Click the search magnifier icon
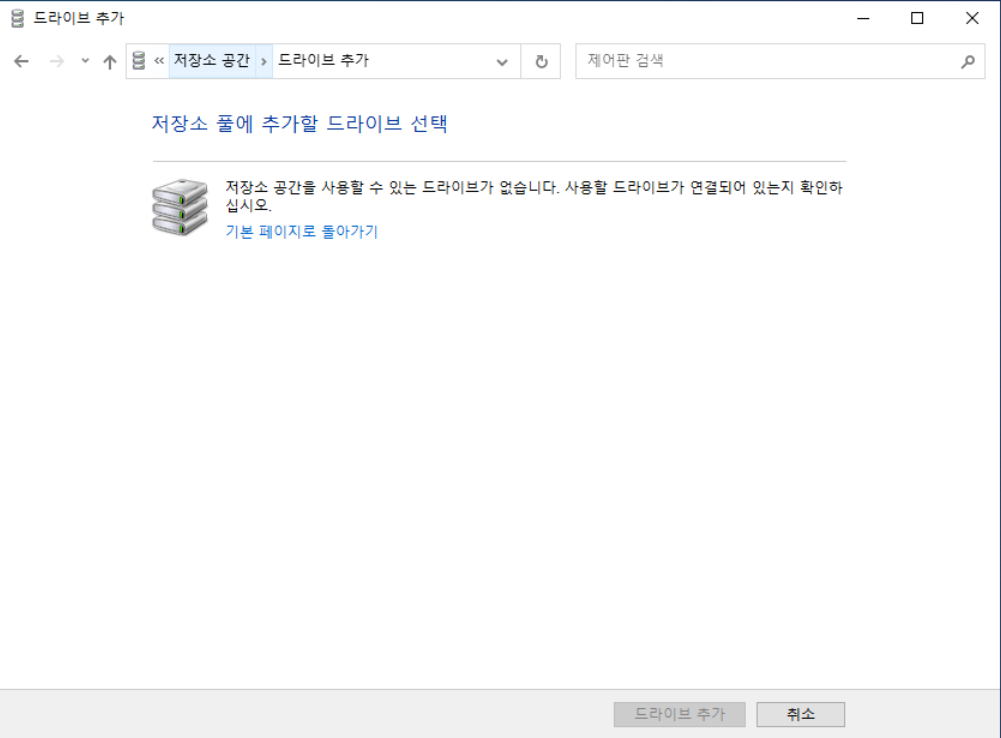Image resolution: width=1001 pixels, height=738 pixels. 966,61
